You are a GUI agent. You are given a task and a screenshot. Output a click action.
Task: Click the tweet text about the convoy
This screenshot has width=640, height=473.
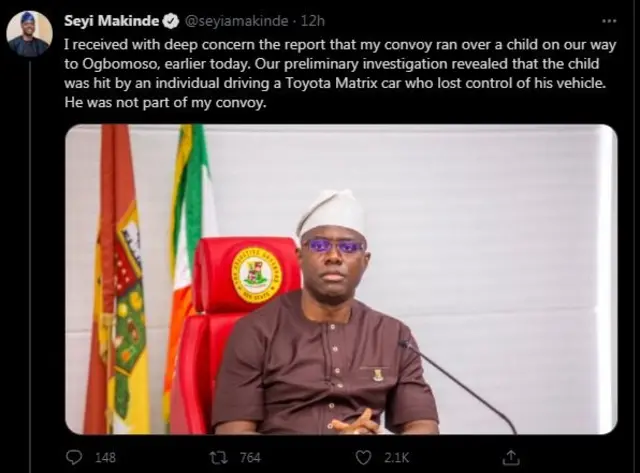pyautogui.click(x=340, y=73)
